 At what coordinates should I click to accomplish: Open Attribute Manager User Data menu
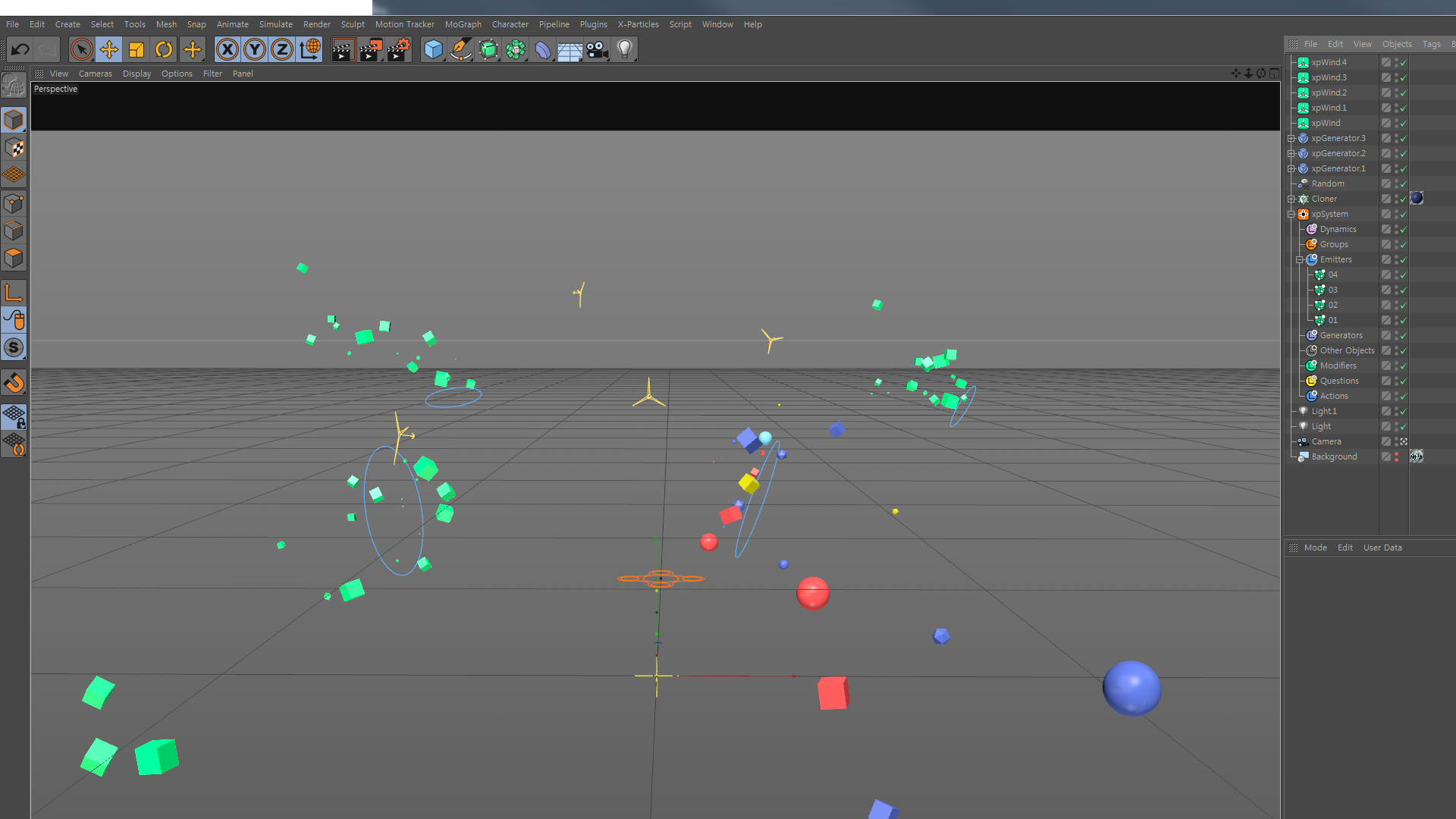coord(1382,548)
